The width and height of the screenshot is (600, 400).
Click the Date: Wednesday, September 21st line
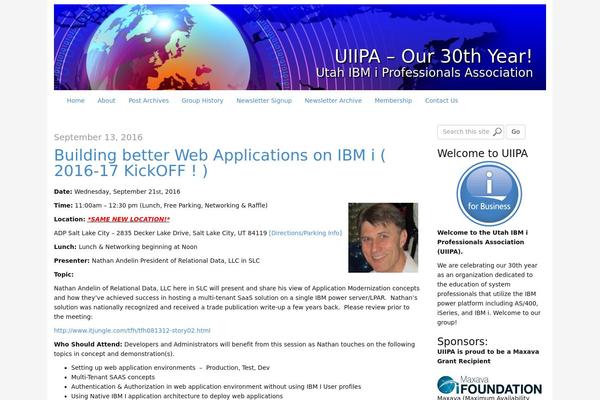pos(117,191)
